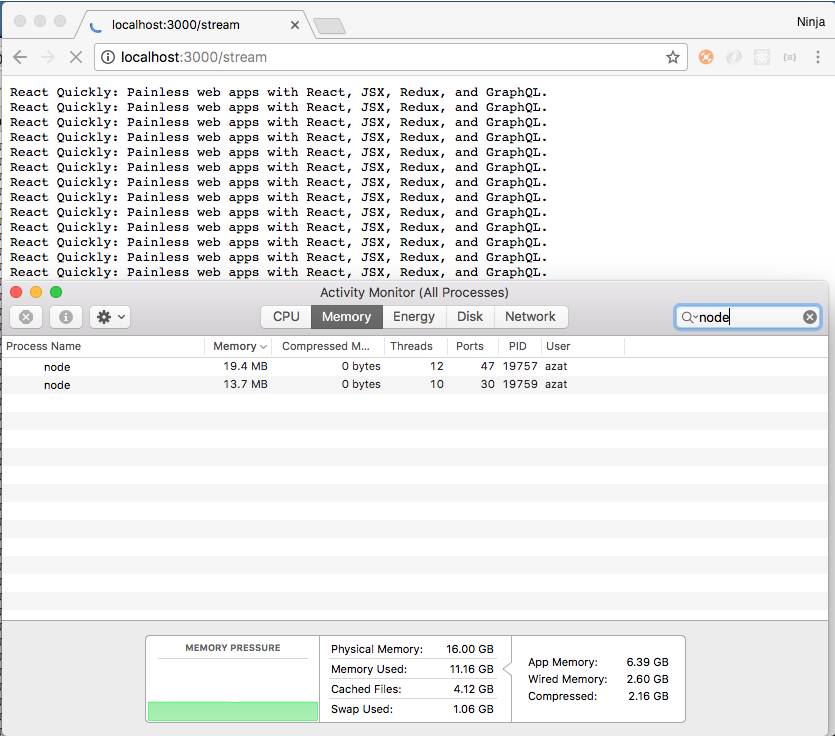Click the orange circular extension icon
The width and height of the screenshot is (835, 736).
pyautogui.click(x=706, y=56)
